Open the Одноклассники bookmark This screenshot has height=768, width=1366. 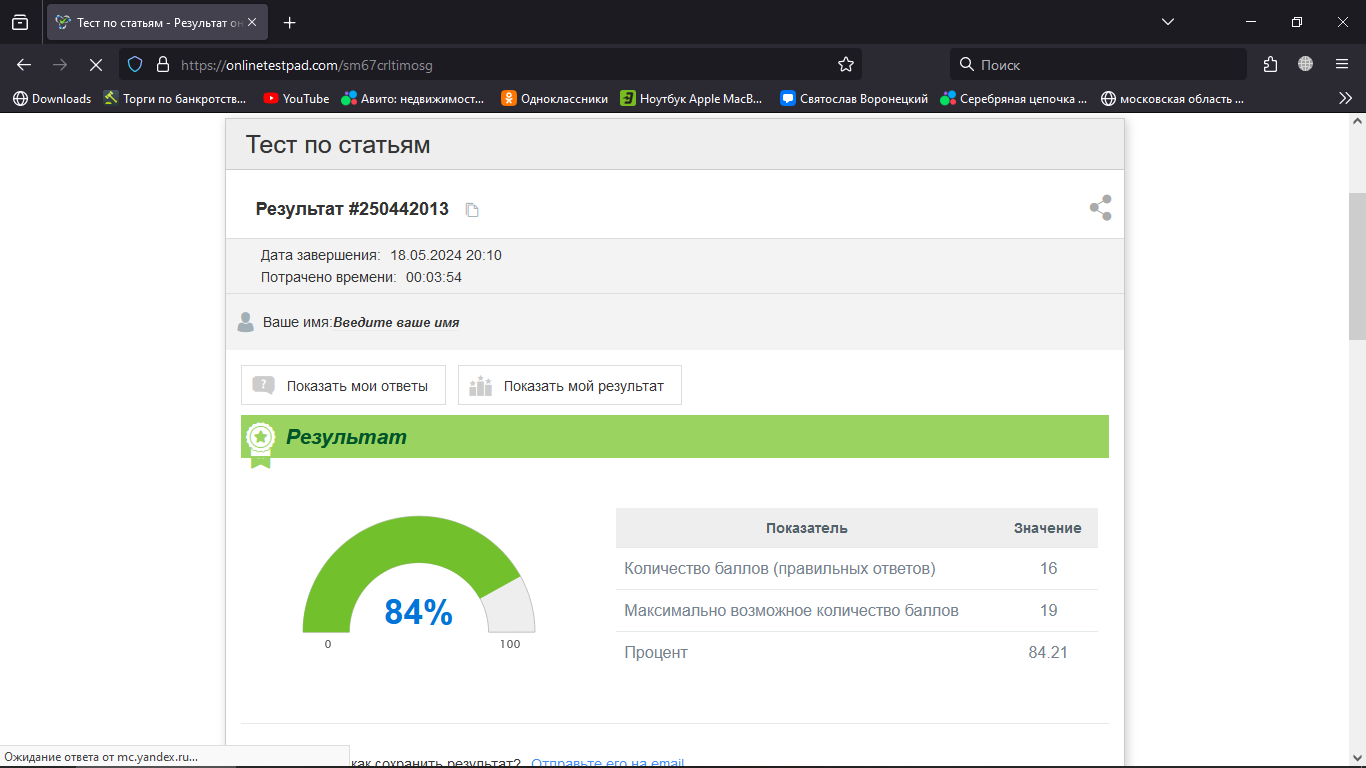(x=555, y=98)
